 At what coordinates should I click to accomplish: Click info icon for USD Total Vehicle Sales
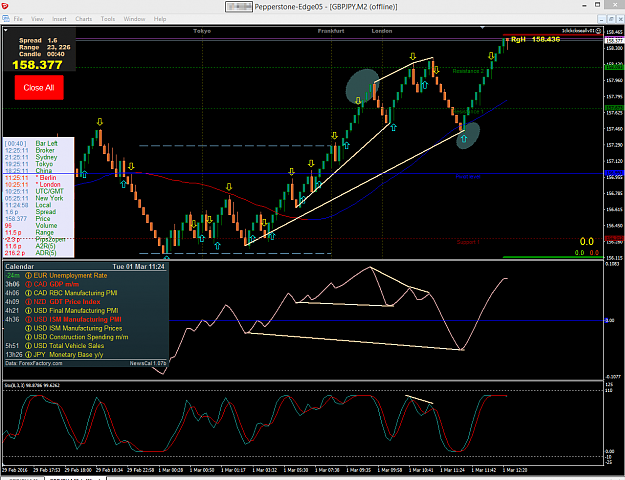(28, 346)
